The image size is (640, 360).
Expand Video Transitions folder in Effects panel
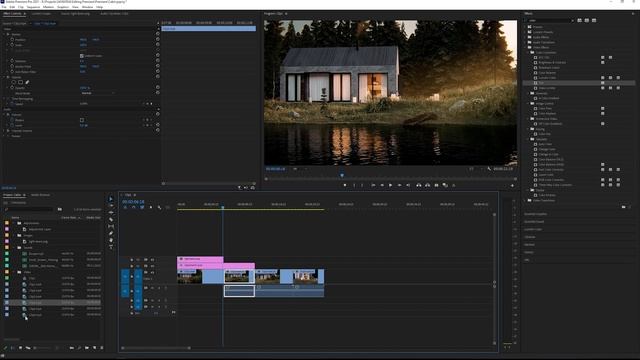[x=525, y=200]
